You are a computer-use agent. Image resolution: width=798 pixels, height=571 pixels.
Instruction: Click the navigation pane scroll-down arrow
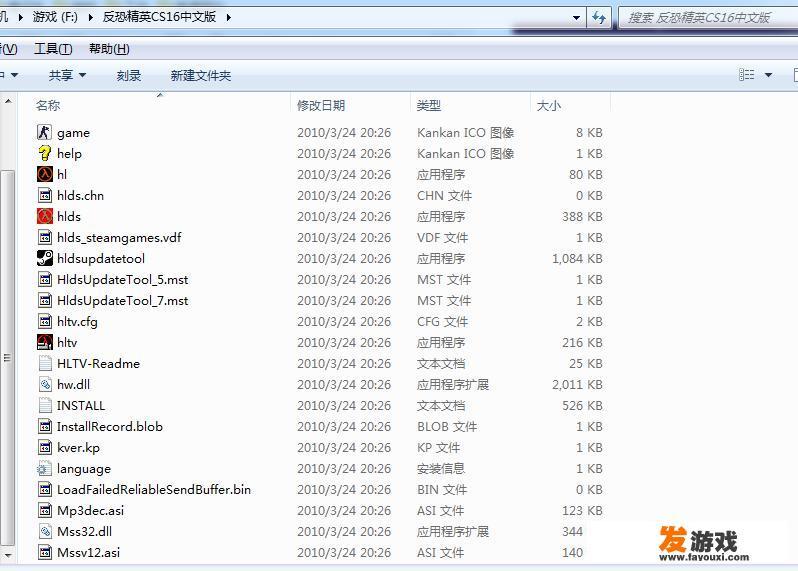point(8,554)
